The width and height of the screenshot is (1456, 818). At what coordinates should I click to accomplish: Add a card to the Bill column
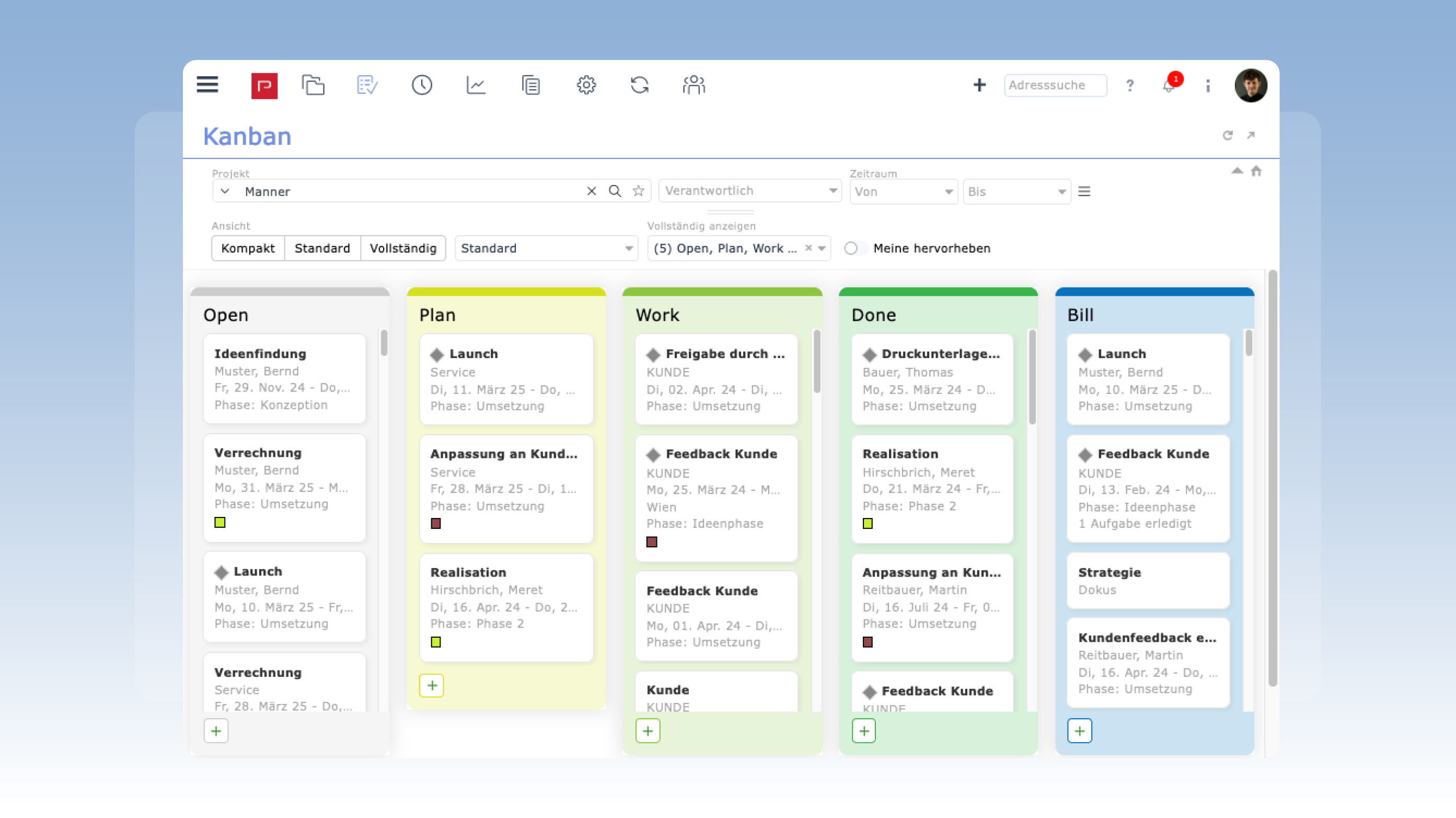coord(1080,731)
